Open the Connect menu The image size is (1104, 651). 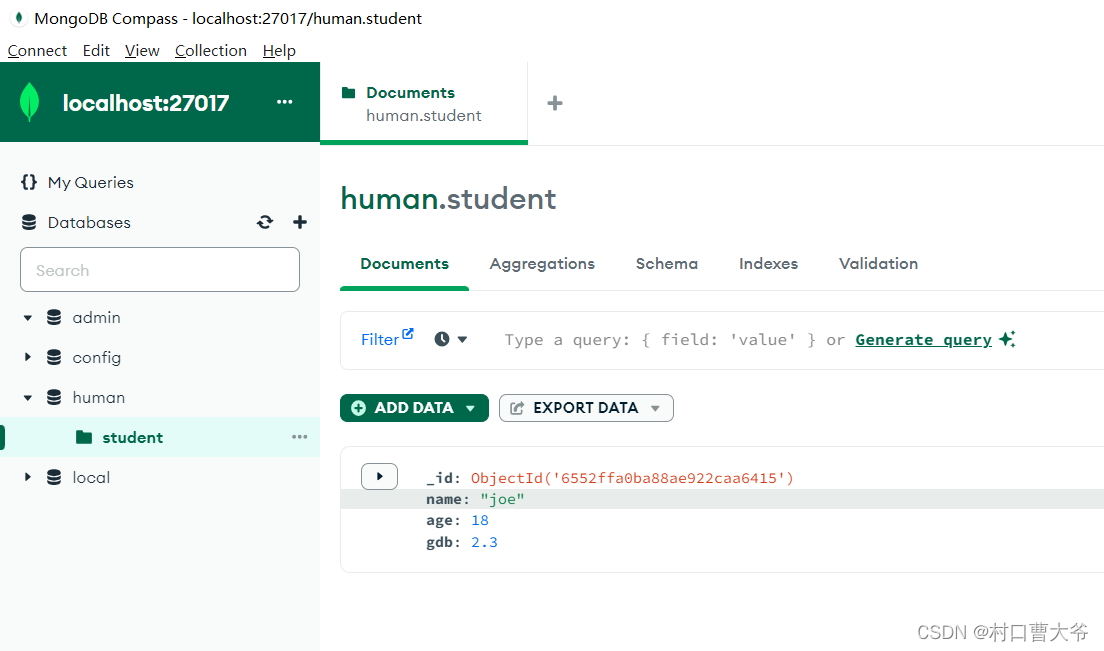37,51
